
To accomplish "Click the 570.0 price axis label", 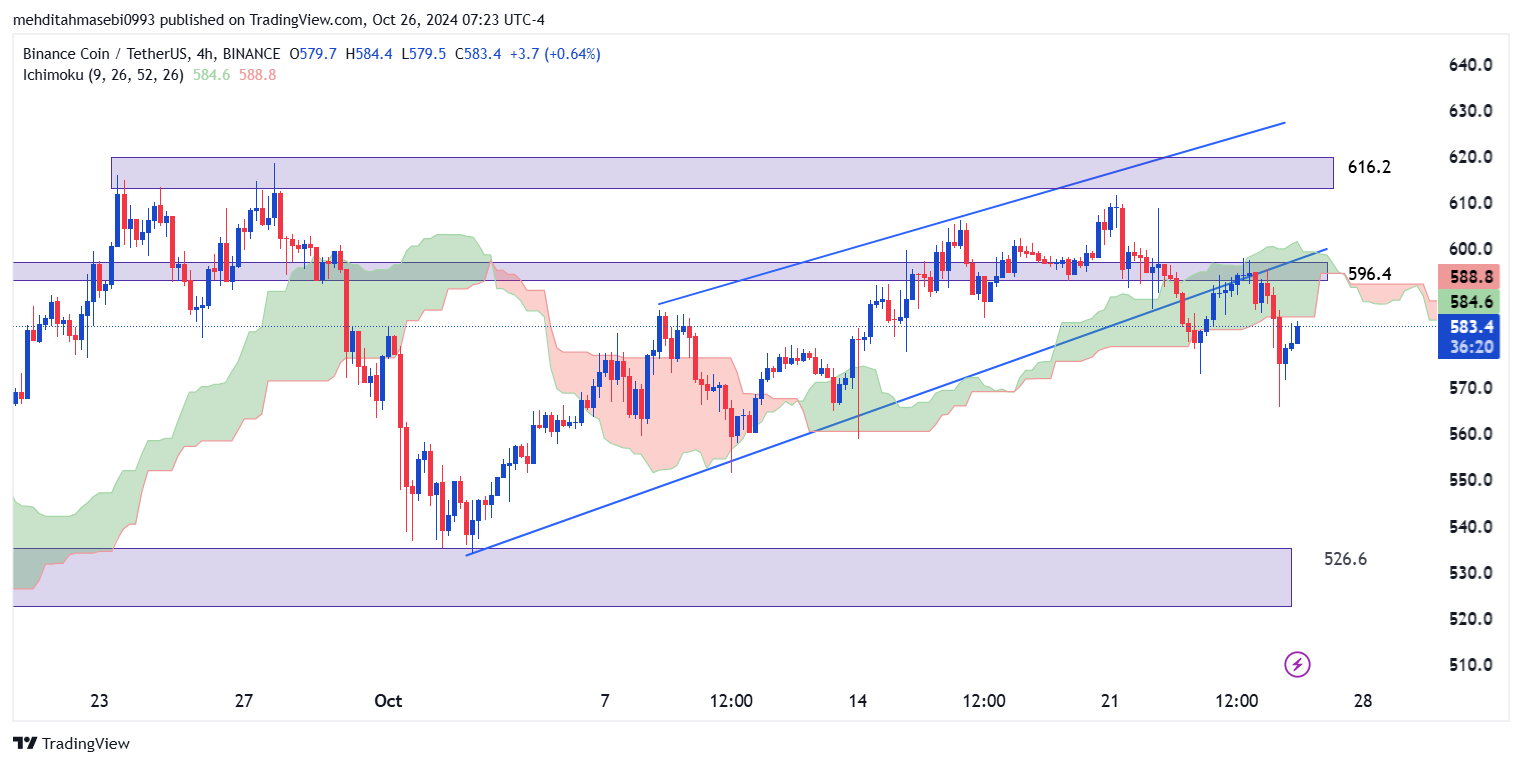I will (x=1470, y=388).
